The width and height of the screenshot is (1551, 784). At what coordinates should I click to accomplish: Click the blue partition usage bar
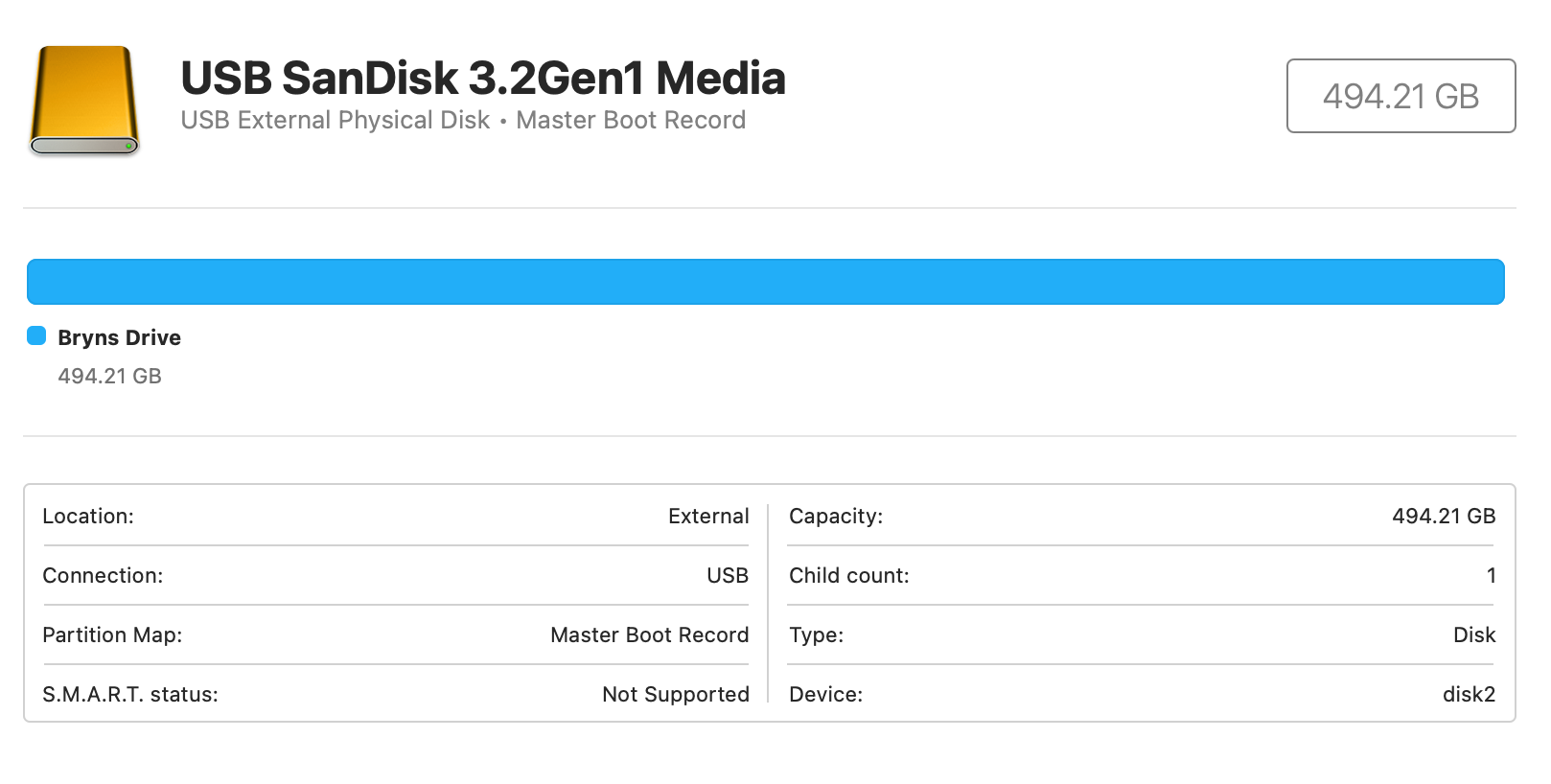click(x=765, y=282)
